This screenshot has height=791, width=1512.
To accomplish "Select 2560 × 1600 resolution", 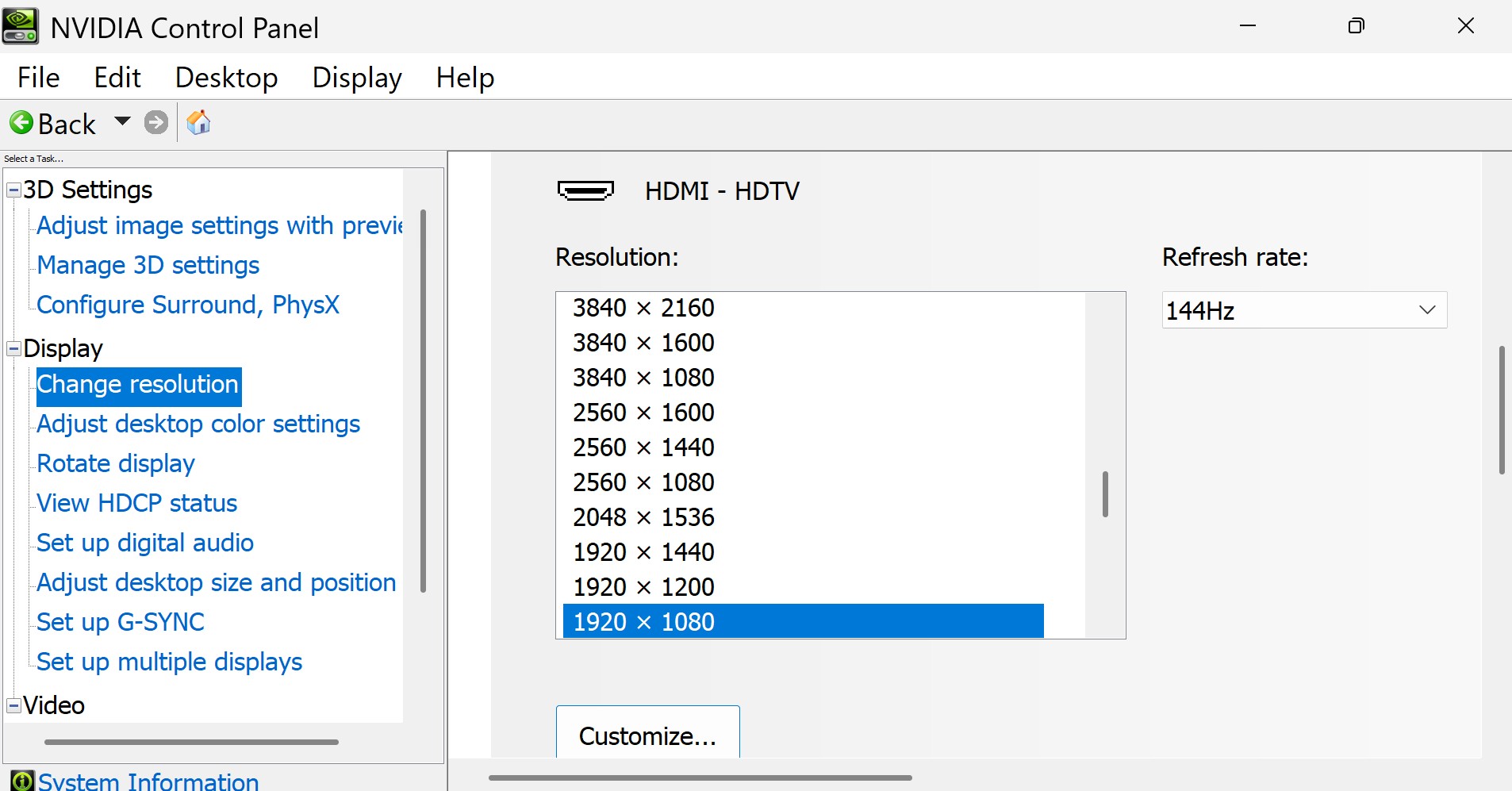I will coord(803,413).
